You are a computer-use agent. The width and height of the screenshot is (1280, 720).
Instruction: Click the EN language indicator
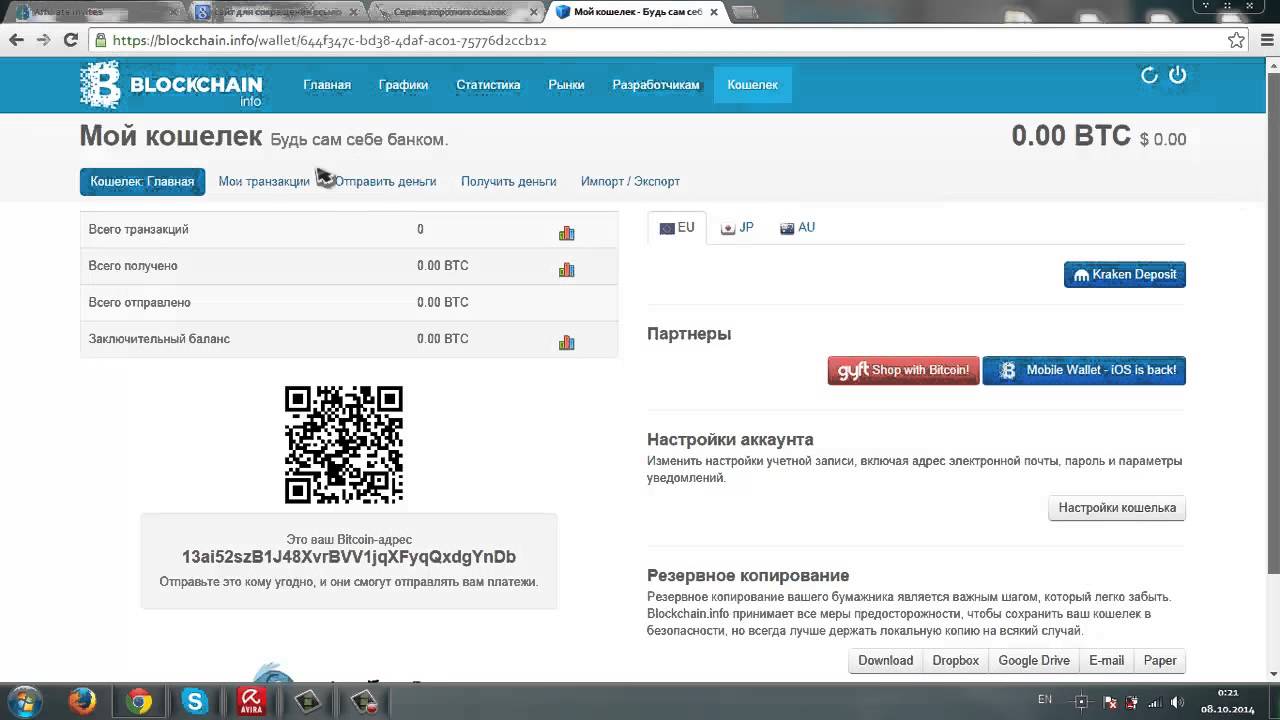pyautogui.click(x=1045, y=700)
